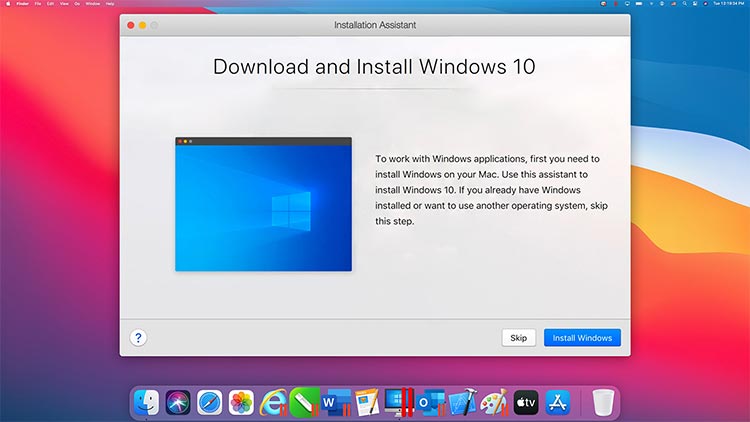
Task: Open the Help menu in menu bar
Action: [x=110, y=3]
